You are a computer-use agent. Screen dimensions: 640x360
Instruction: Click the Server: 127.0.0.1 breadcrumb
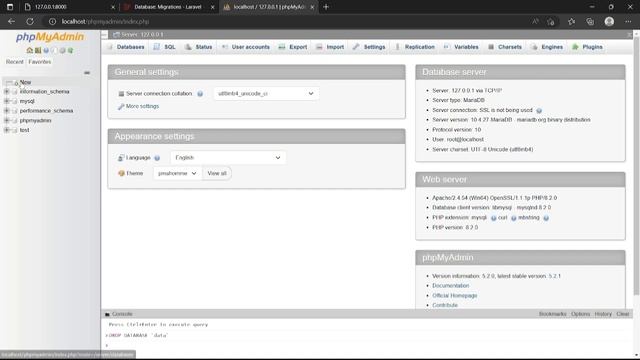[142, 35]
